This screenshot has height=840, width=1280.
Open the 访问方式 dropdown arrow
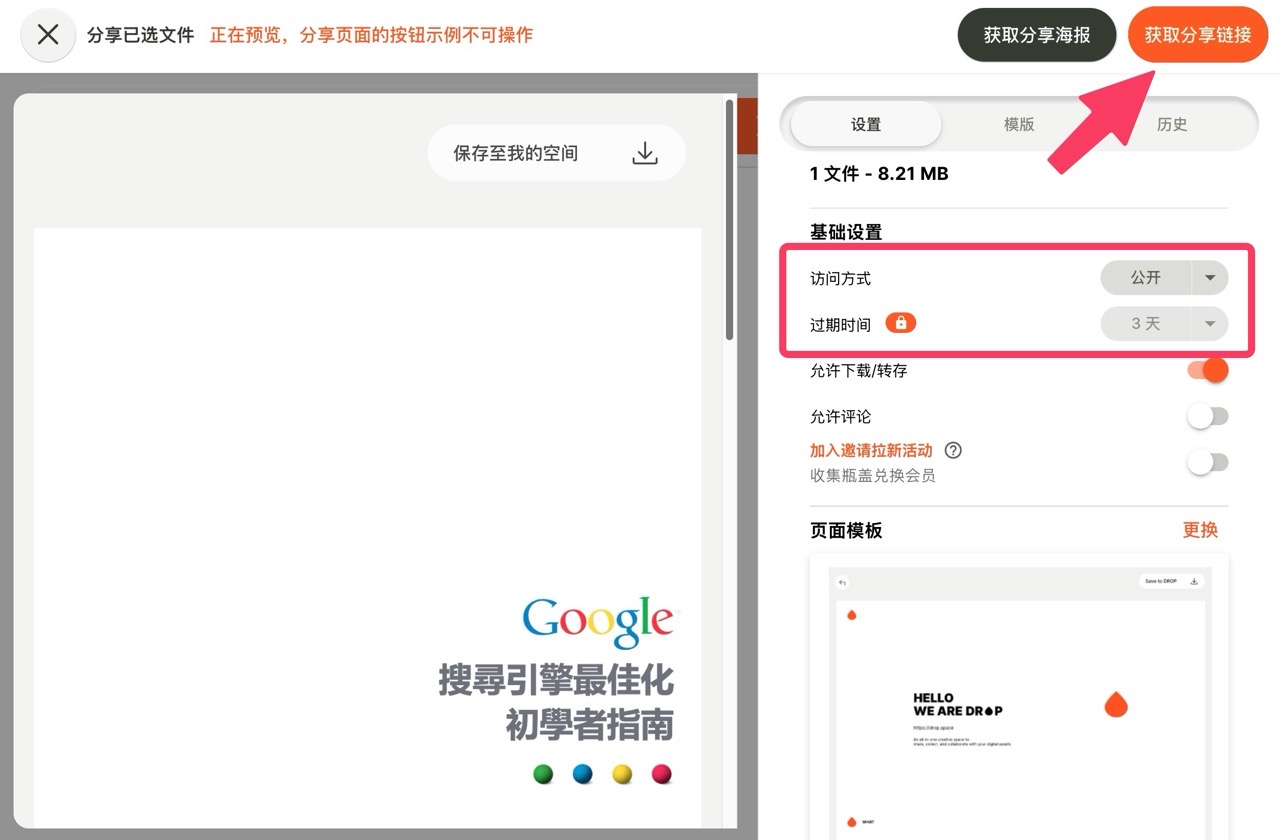click(1210, 278)
